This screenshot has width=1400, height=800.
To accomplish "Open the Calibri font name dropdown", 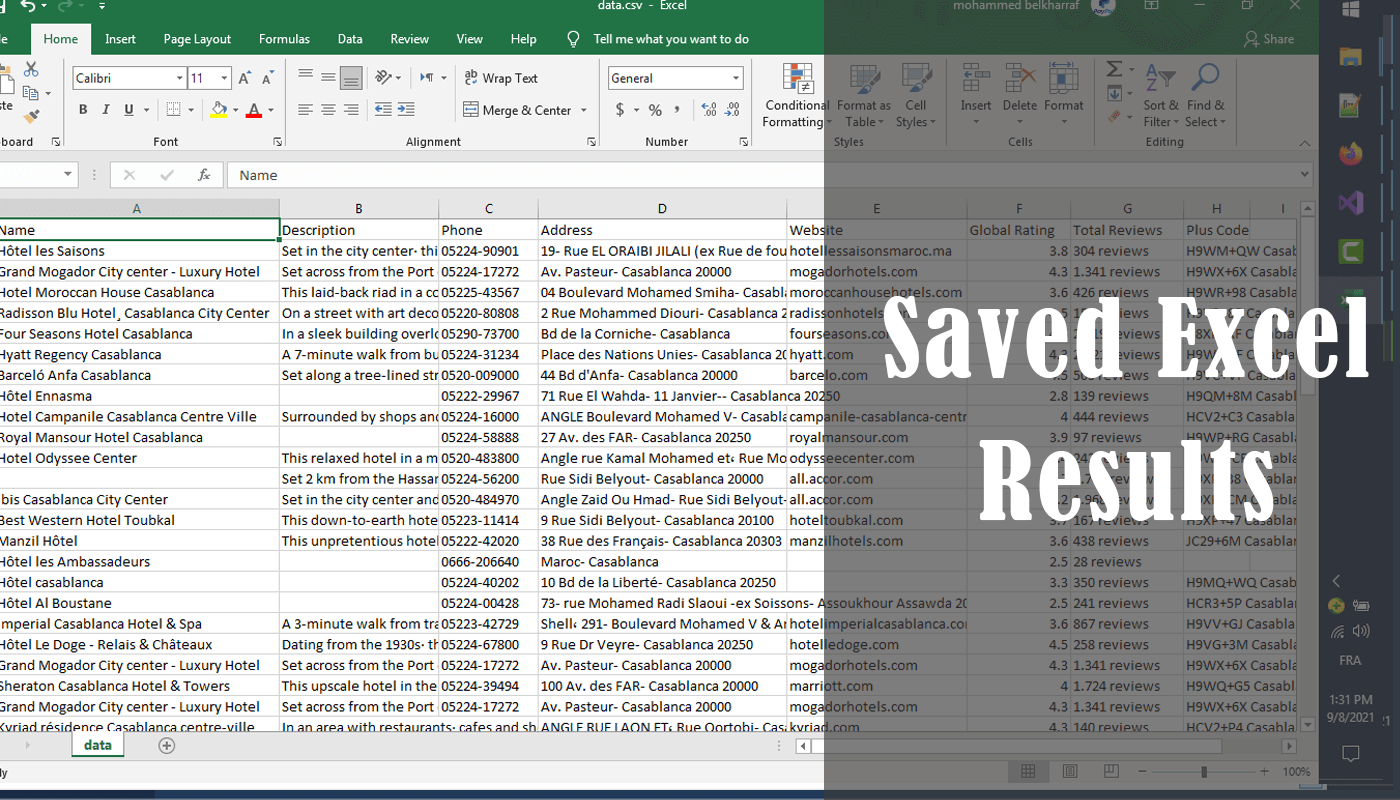I will pyautogui.click(x=180, y=78).
